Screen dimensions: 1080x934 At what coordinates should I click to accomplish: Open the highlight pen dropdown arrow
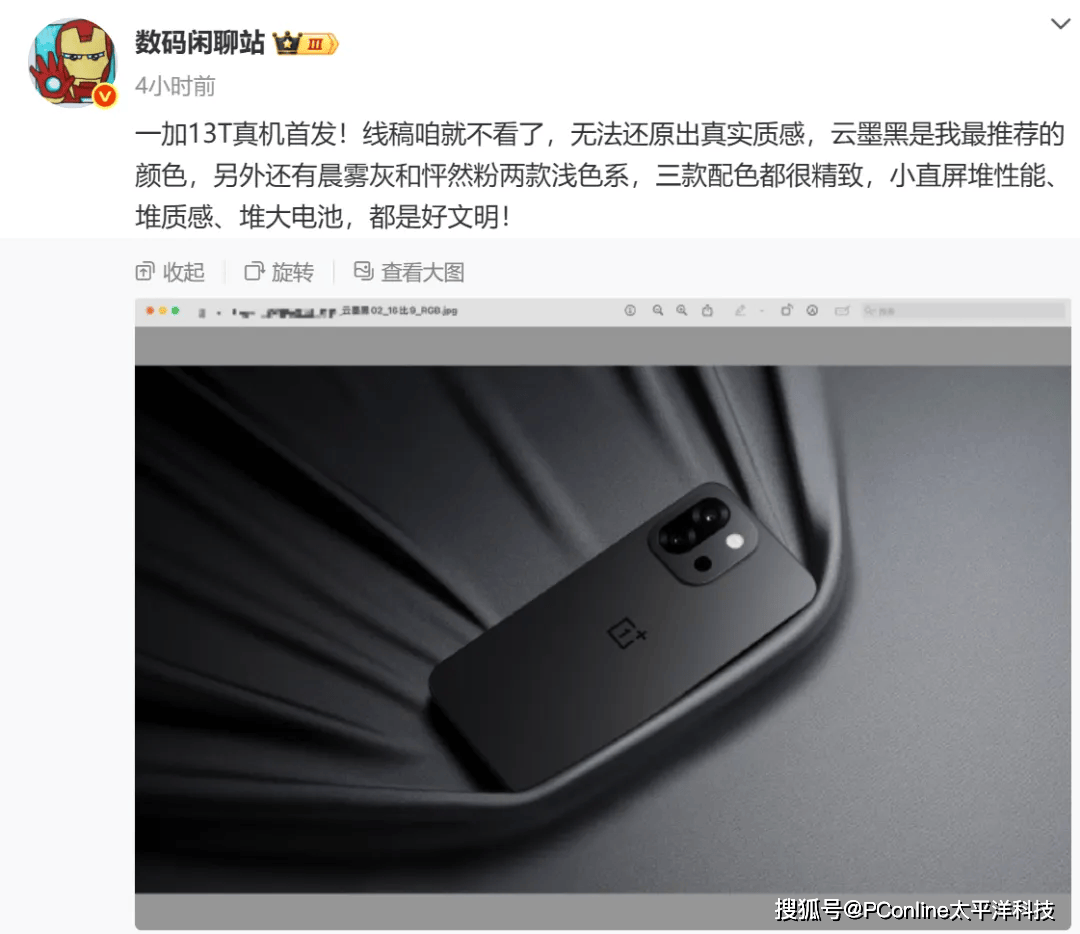pos(762,311)
